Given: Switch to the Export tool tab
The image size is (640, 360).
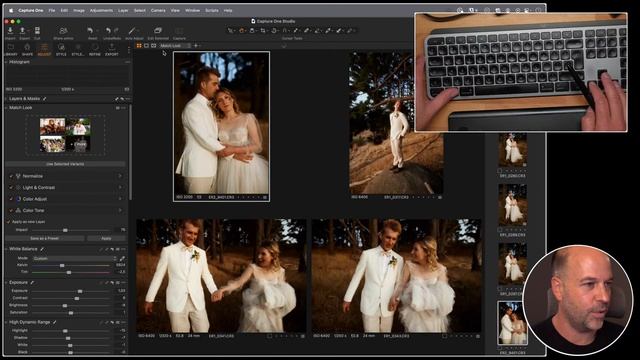Looking at the screenshot, I should click(111, 50).
